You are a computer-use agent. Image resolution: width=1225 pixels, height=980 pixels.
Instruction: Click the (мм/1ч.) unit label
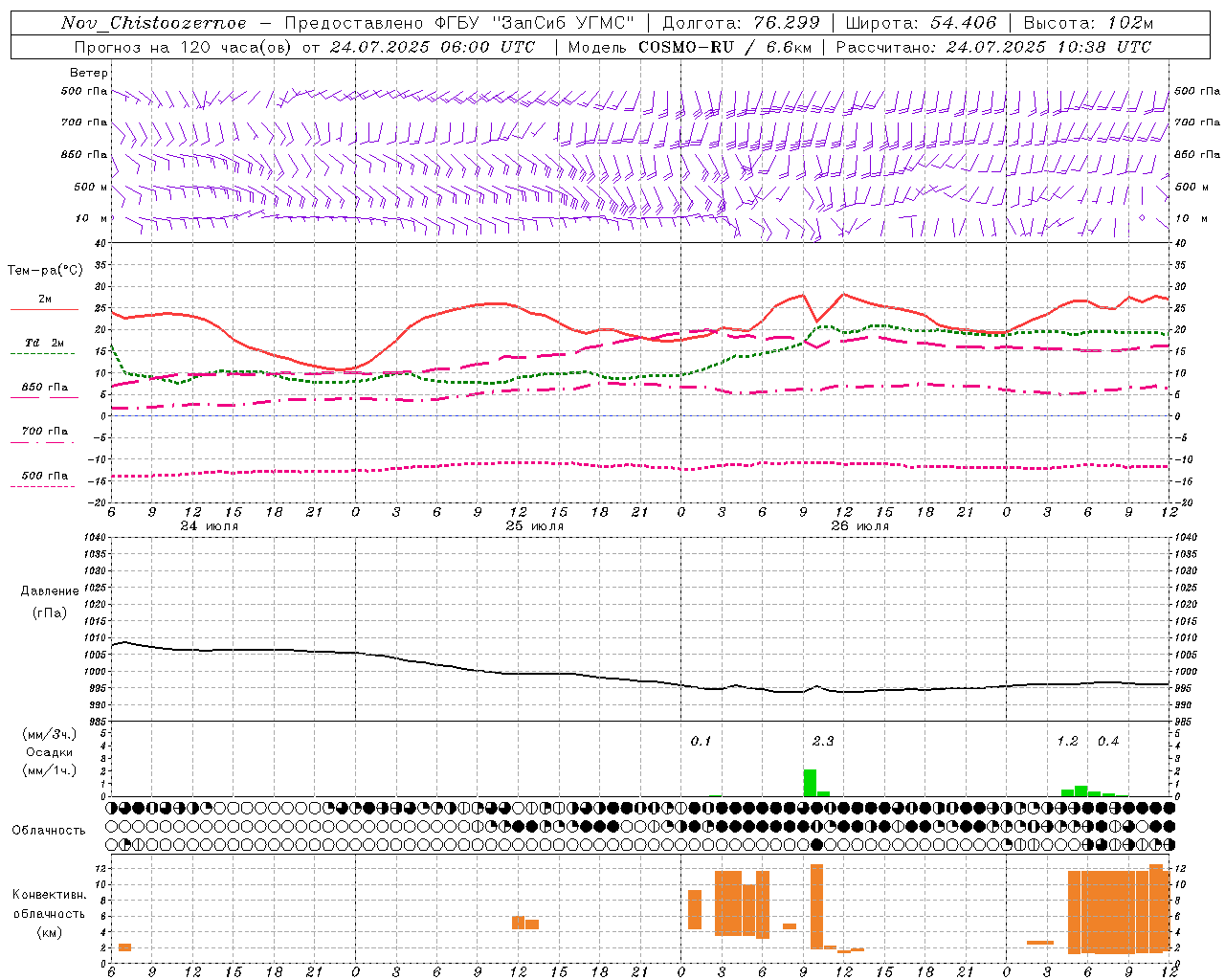point(50,770)
